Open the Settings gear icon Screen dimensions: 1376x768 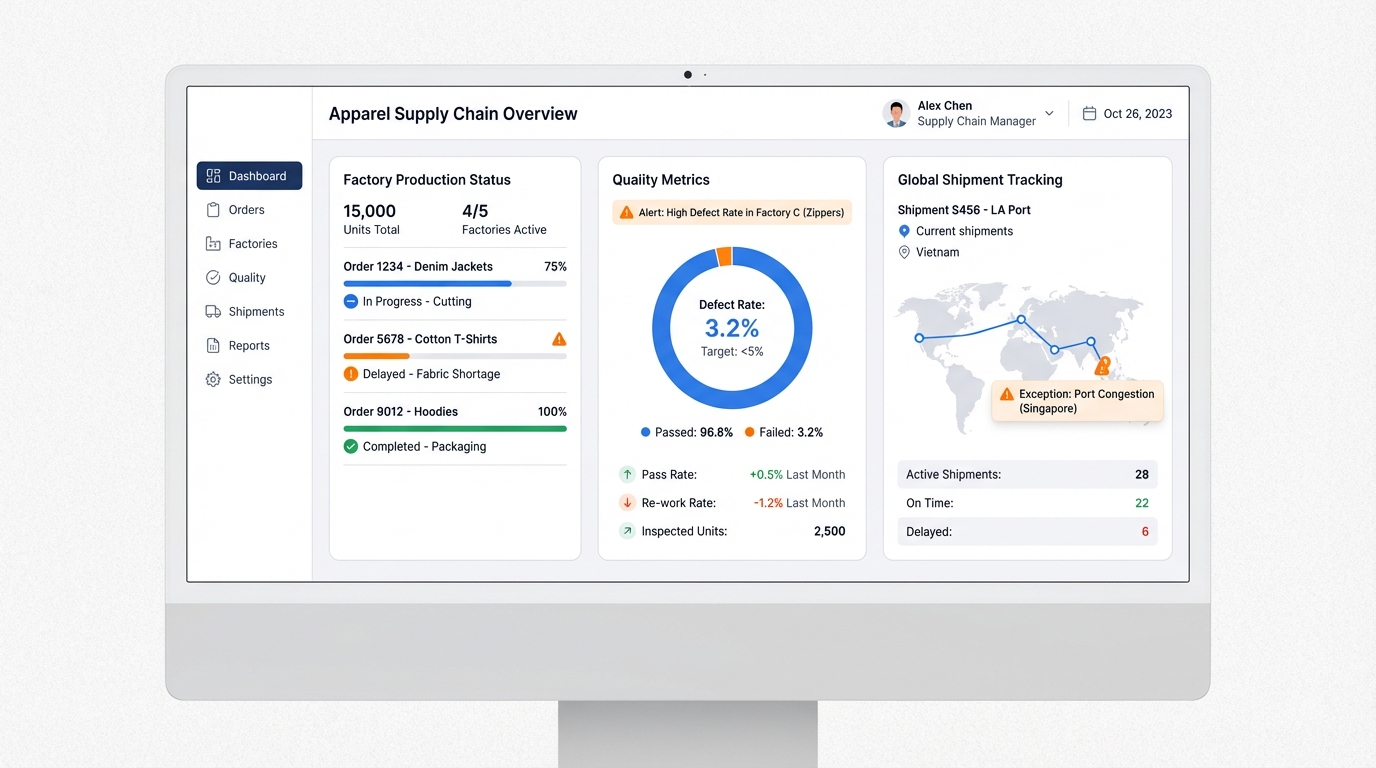[212, 379]
